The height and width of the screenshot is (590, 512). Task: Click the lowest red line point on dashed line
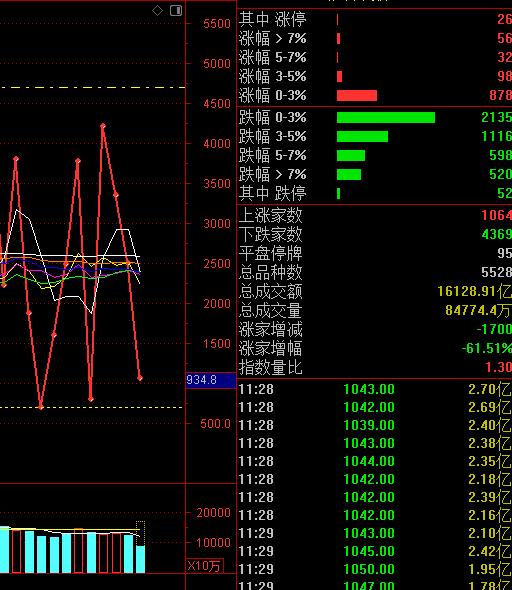[x=41, y=407]
